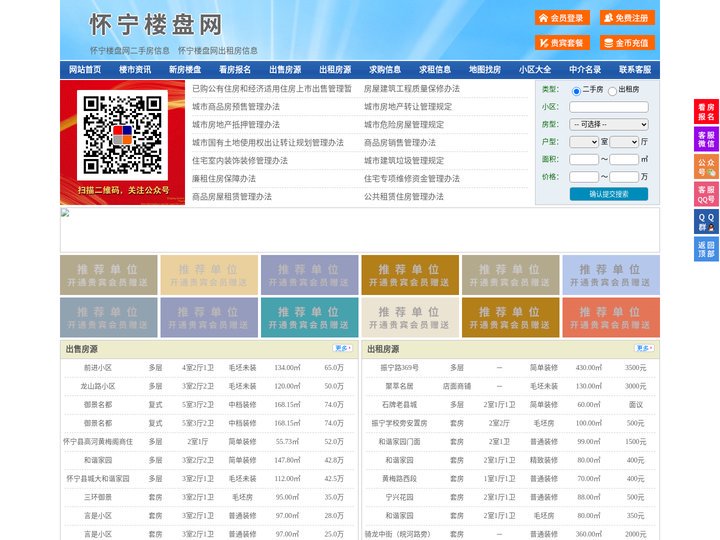Open 振宁学校旁安置房 rental listing
The width and height of the screenshot is (720, 540).
tap(399, 423)
